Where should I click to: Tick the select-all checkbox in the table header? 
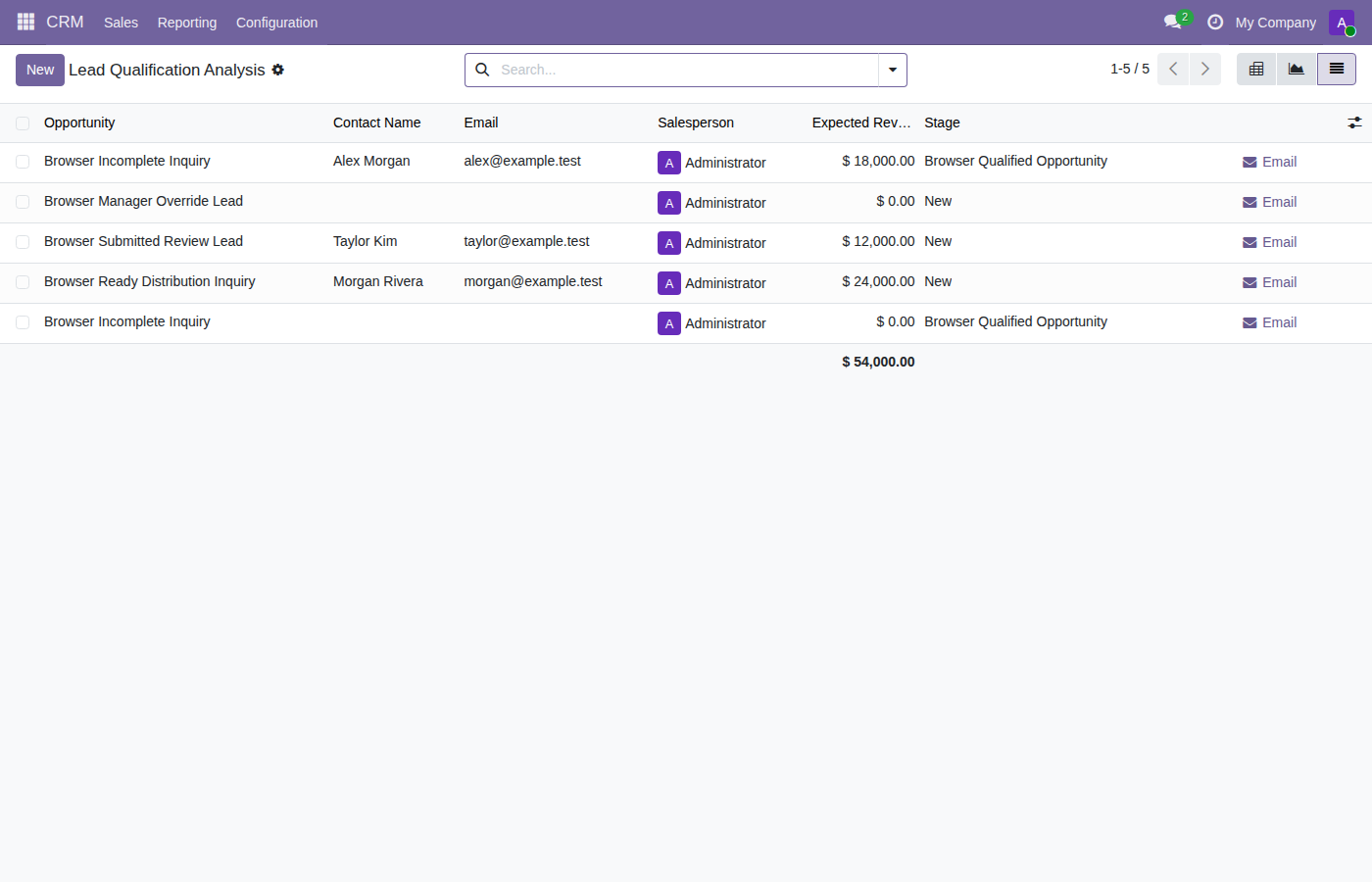coord(23,123)
